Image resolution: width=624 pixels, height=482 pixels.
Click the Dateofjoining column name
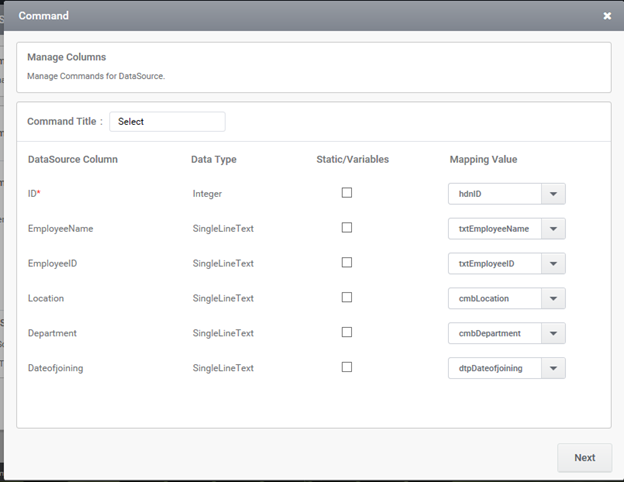55,368
